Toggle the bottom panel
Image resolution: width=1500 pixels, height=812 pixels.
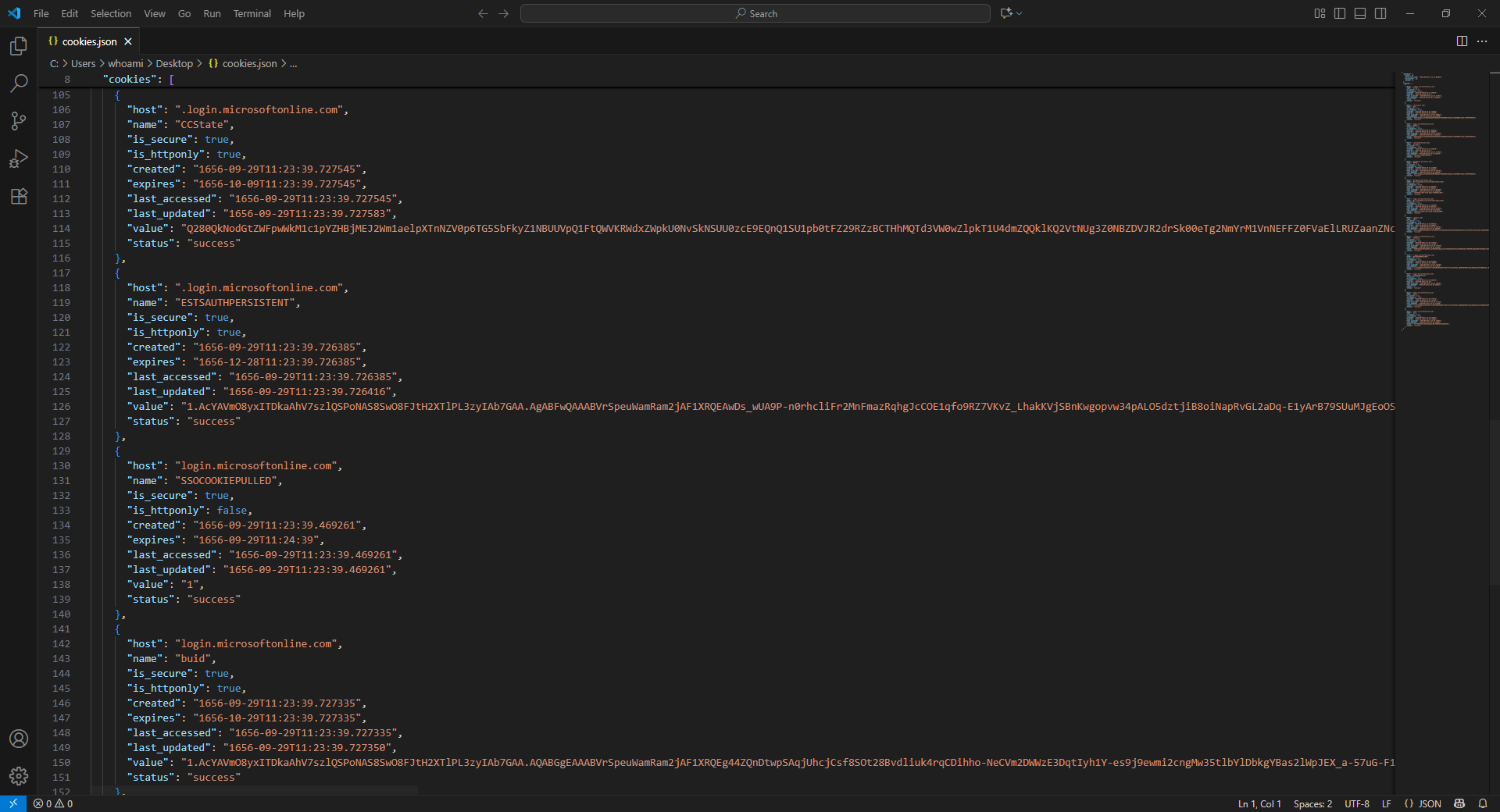(1360, 13)
